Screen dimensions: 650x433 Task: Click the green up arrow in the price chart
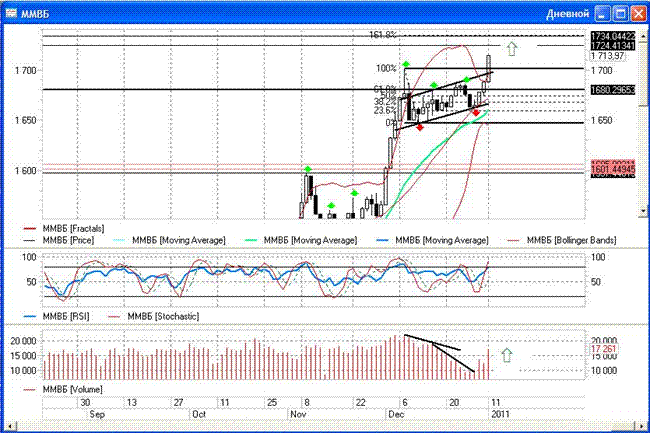click(512, 48)
